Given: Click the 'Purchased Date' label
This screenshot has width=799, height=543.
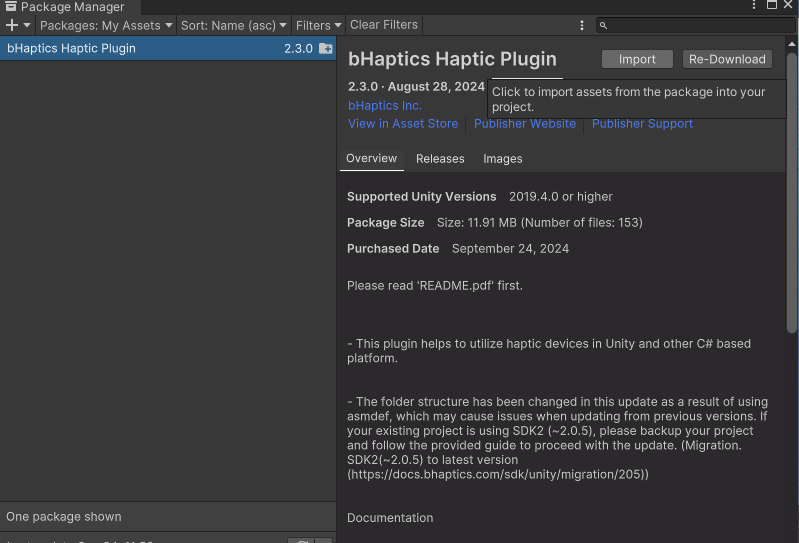Looking at the screenshot, I should click(x=393, y=249).
